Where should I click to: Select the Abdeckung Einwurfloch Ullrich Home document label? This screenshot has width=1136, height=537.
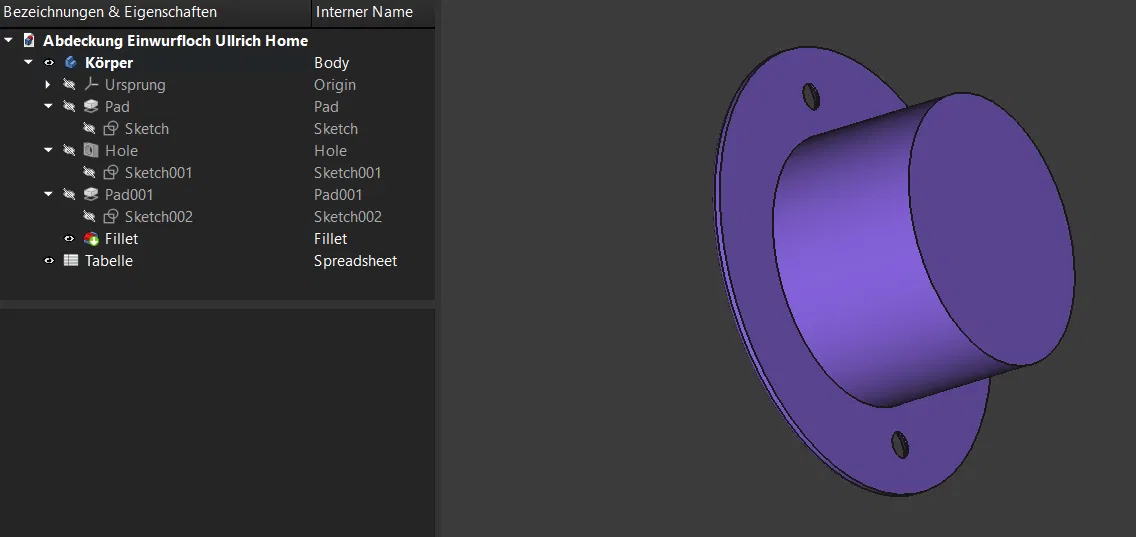[175, 41]
